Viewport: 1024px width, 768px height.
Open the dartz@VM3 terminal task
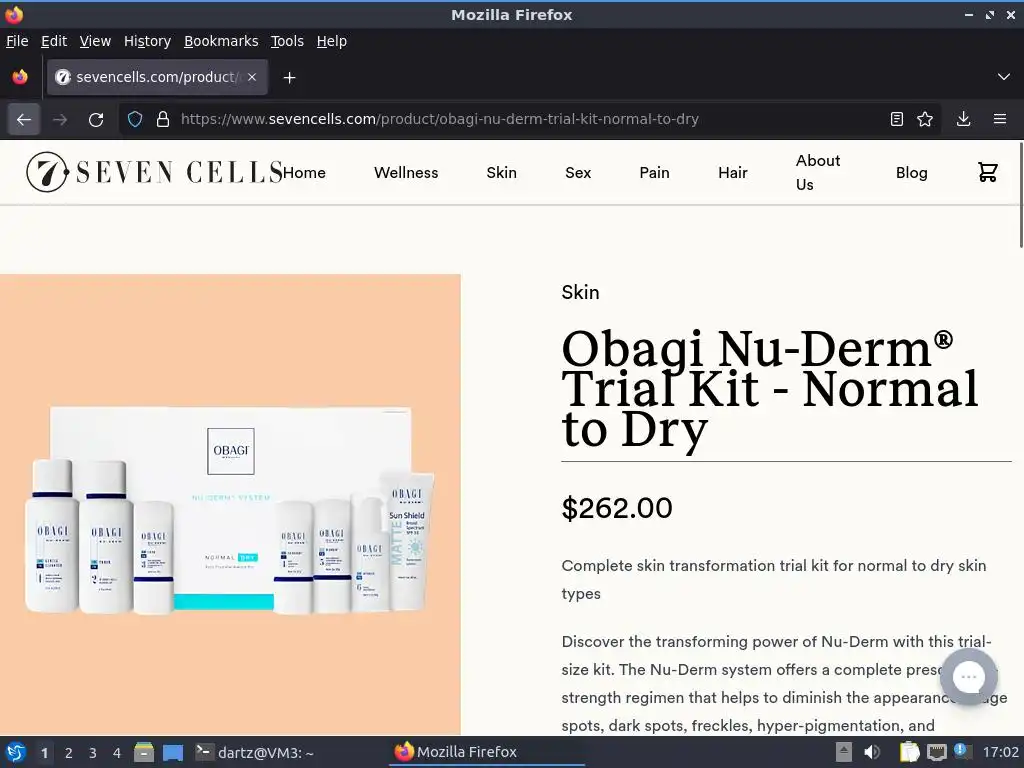[x=255, y=752]
